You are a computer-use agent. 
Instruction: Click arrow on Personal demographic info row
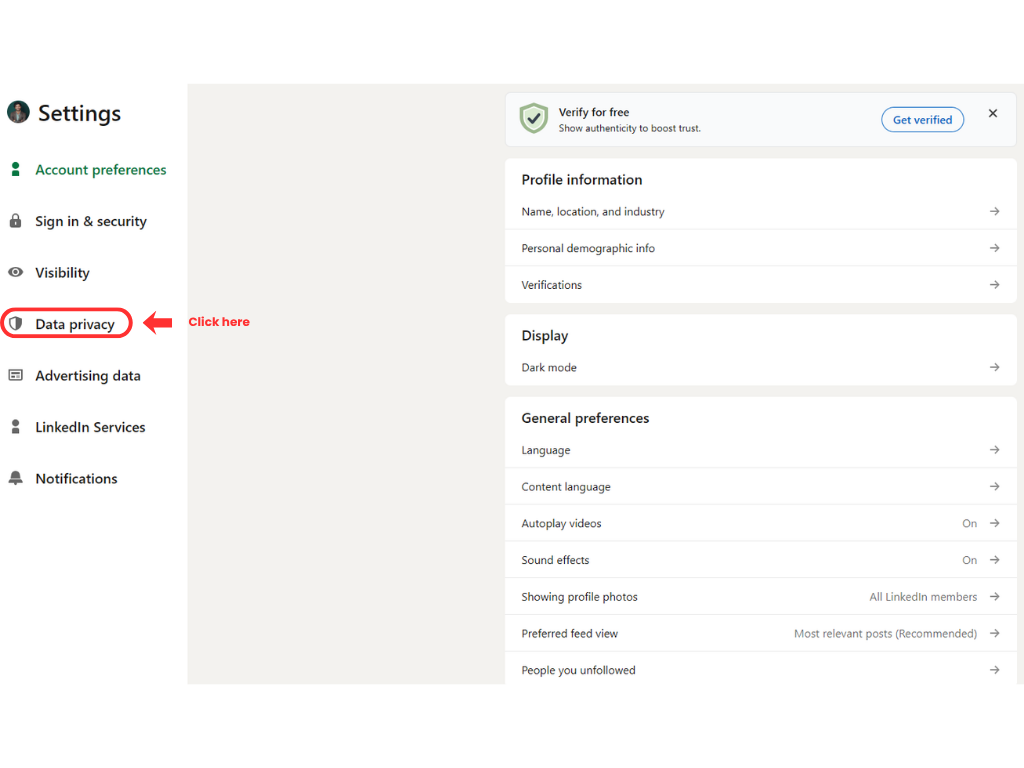pos(994,248)
